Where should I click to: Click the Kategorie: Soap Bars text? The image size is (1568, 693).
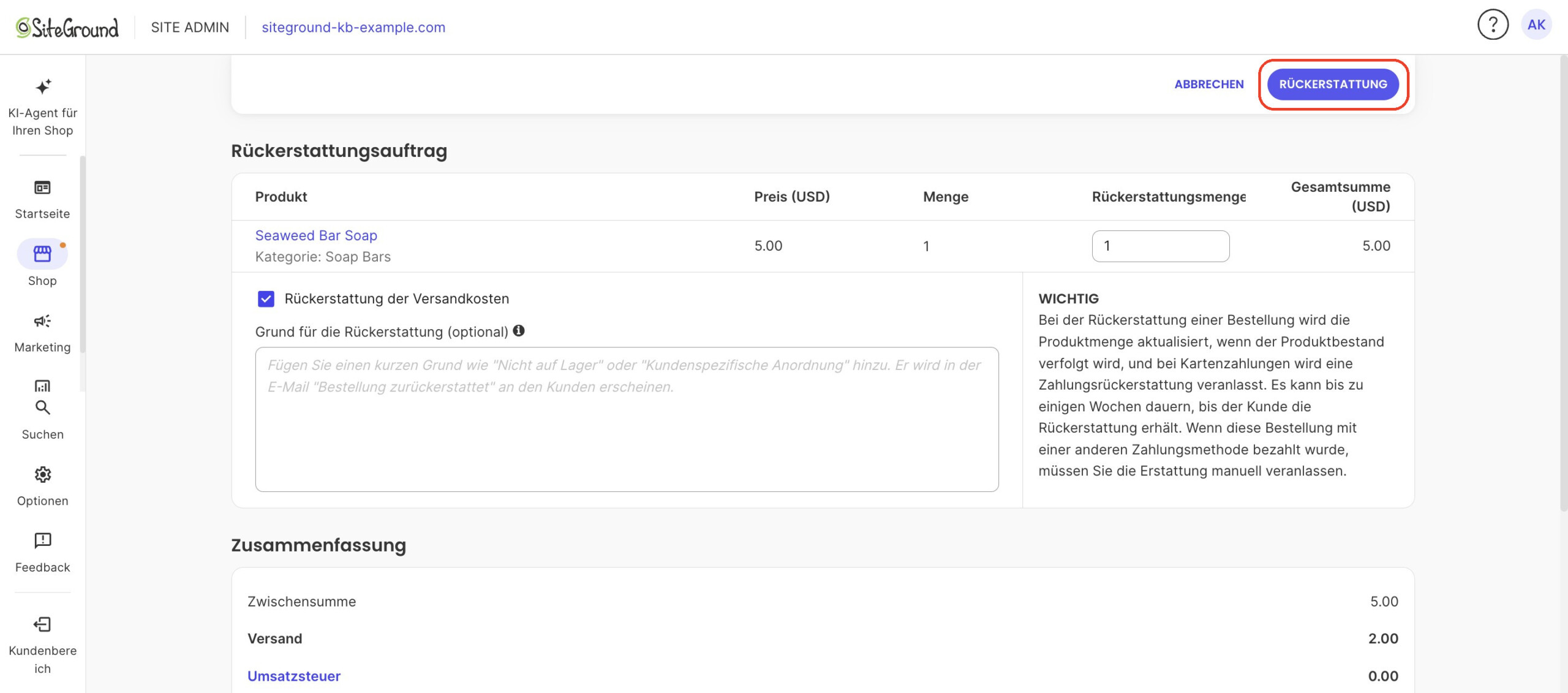tap(323, 257)
